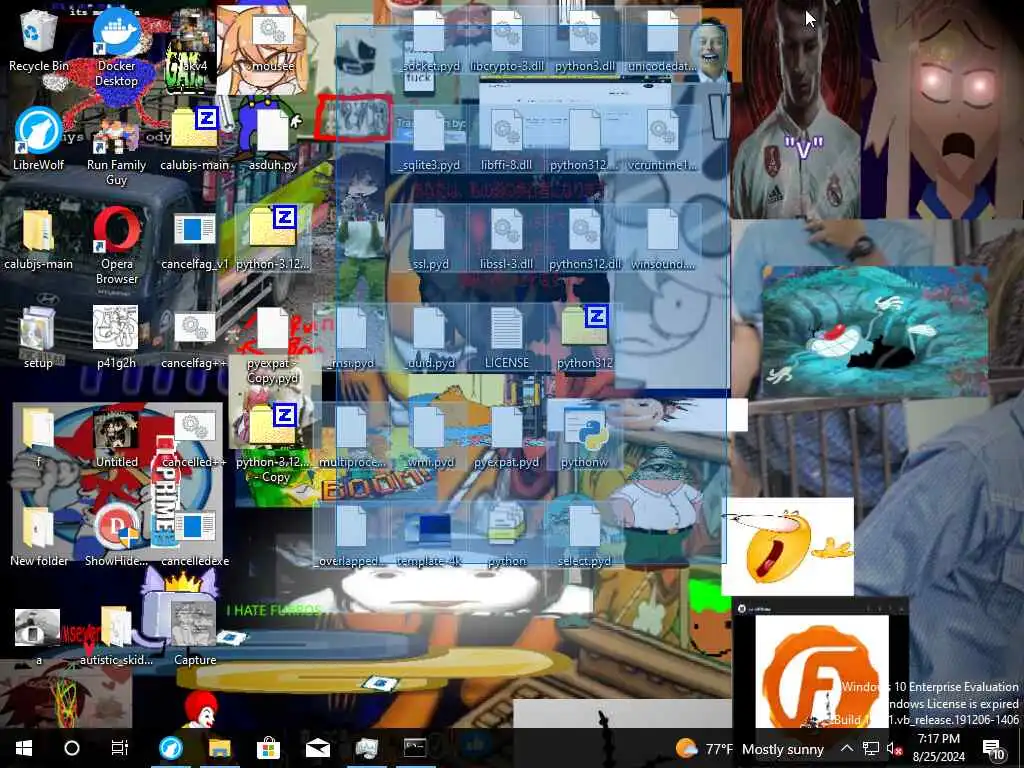Viewport: 1024px width, 768px height.
Task: Open Microsoft Store from taskbar
Action: point(268,748)
